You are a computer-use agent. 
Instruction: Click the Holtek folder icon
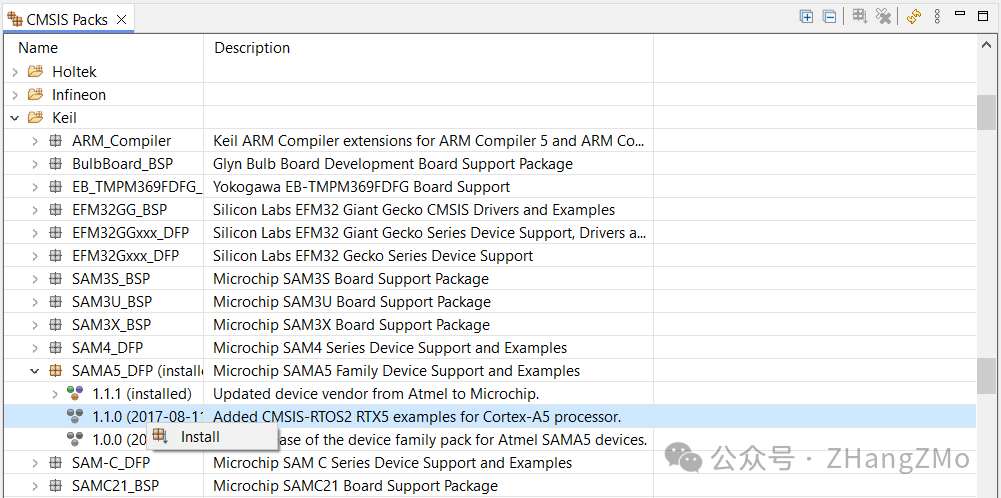36,72
